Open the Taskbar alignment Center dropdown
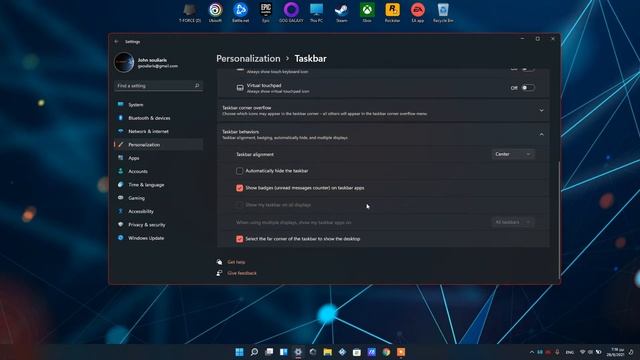This screenshot has width=640, height=360. tap(513, 154)
